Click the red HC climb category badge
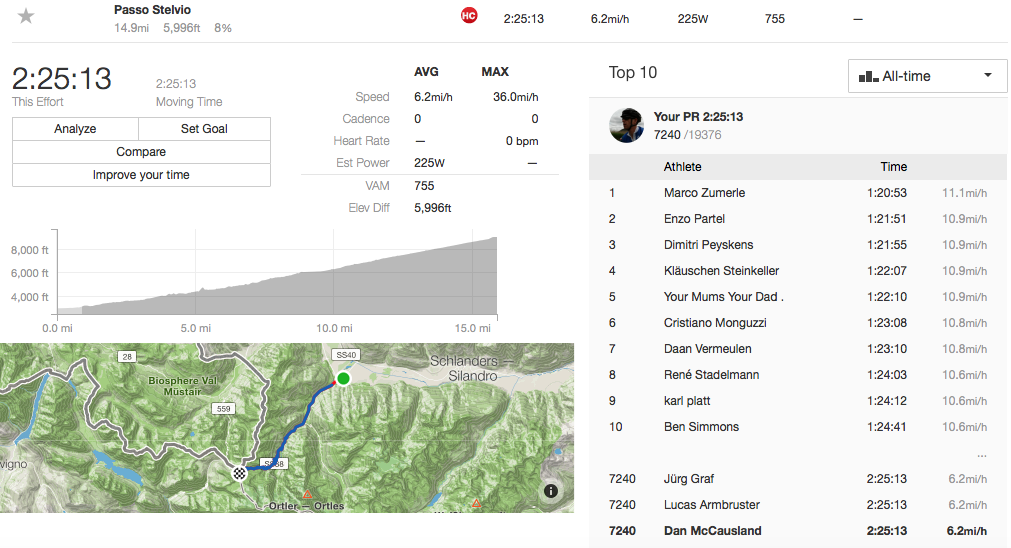The width and height of the screenshot is (1011, 548). [468, 15]
